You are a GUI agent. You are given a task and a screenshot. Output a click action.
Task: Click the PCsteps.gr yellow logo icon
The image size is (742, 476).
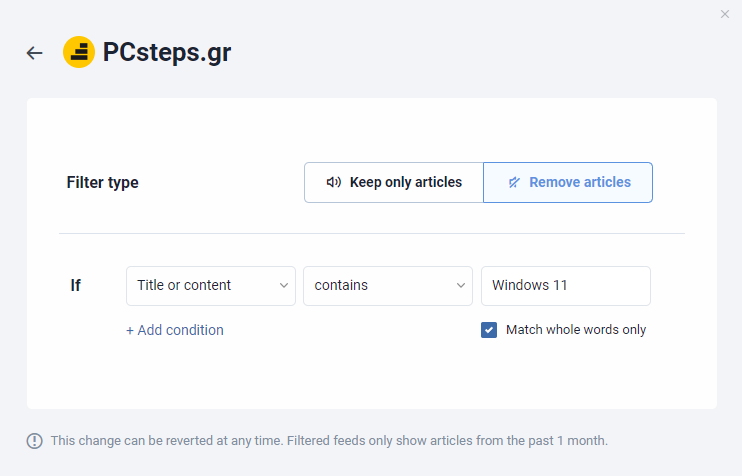coord(79,52)
